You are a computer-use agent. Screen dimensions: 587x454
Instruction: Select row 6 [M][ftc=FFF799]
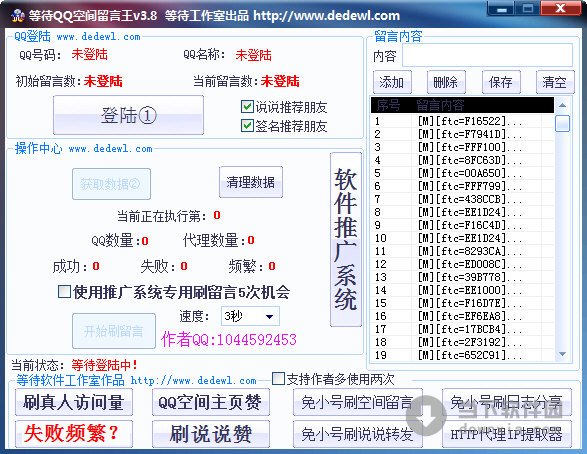coord(463,186)
